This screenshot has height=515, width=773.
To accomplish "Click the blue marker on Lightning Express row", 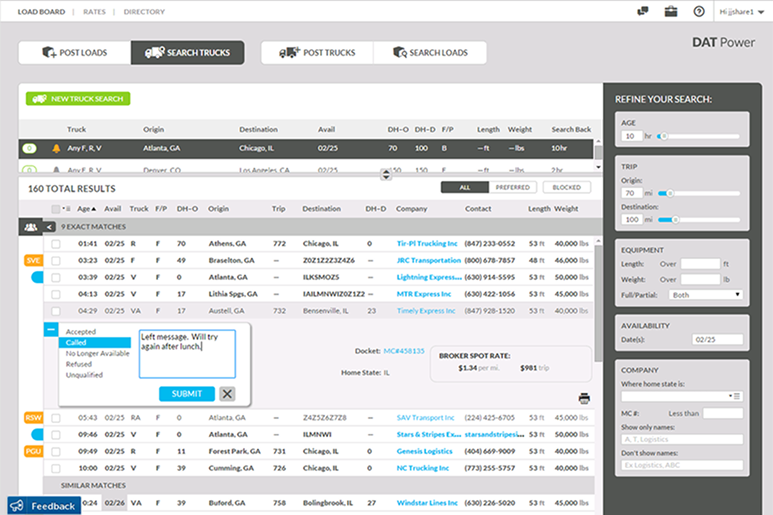I will click(x=37, y=277).
